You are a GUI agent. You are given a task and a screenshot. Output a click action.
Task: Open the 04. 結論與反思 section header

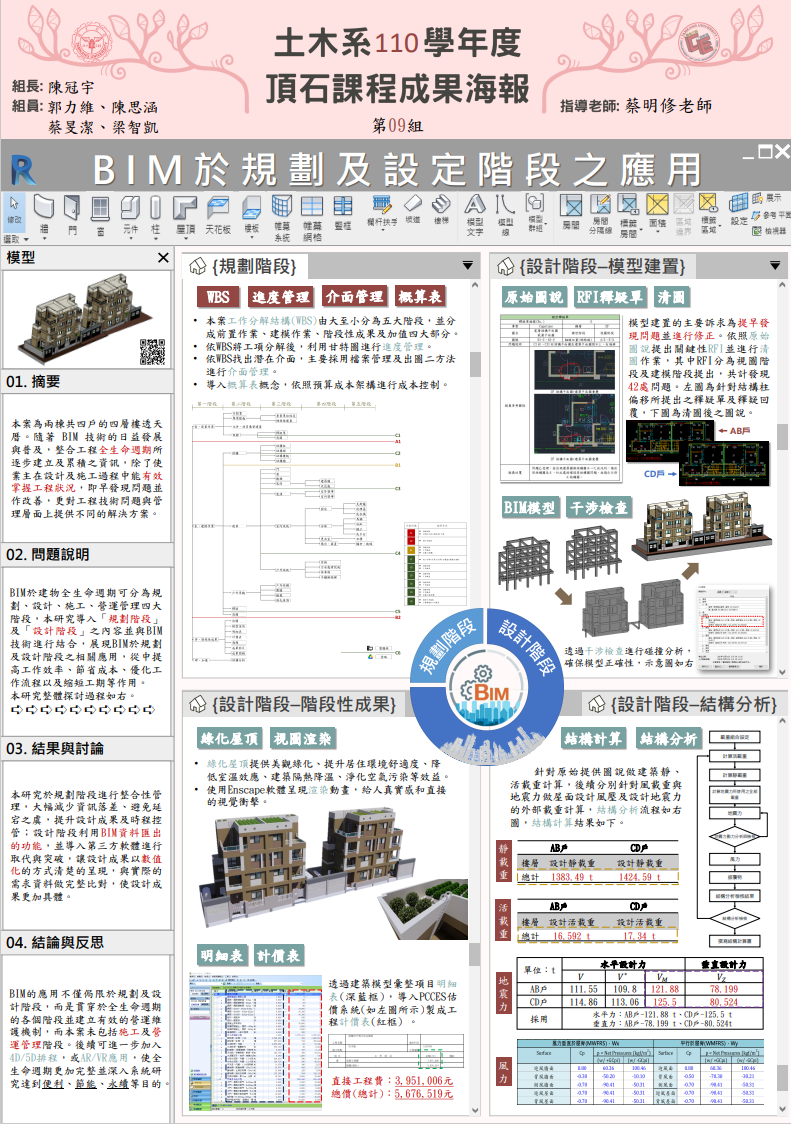[x=87, y=942]
